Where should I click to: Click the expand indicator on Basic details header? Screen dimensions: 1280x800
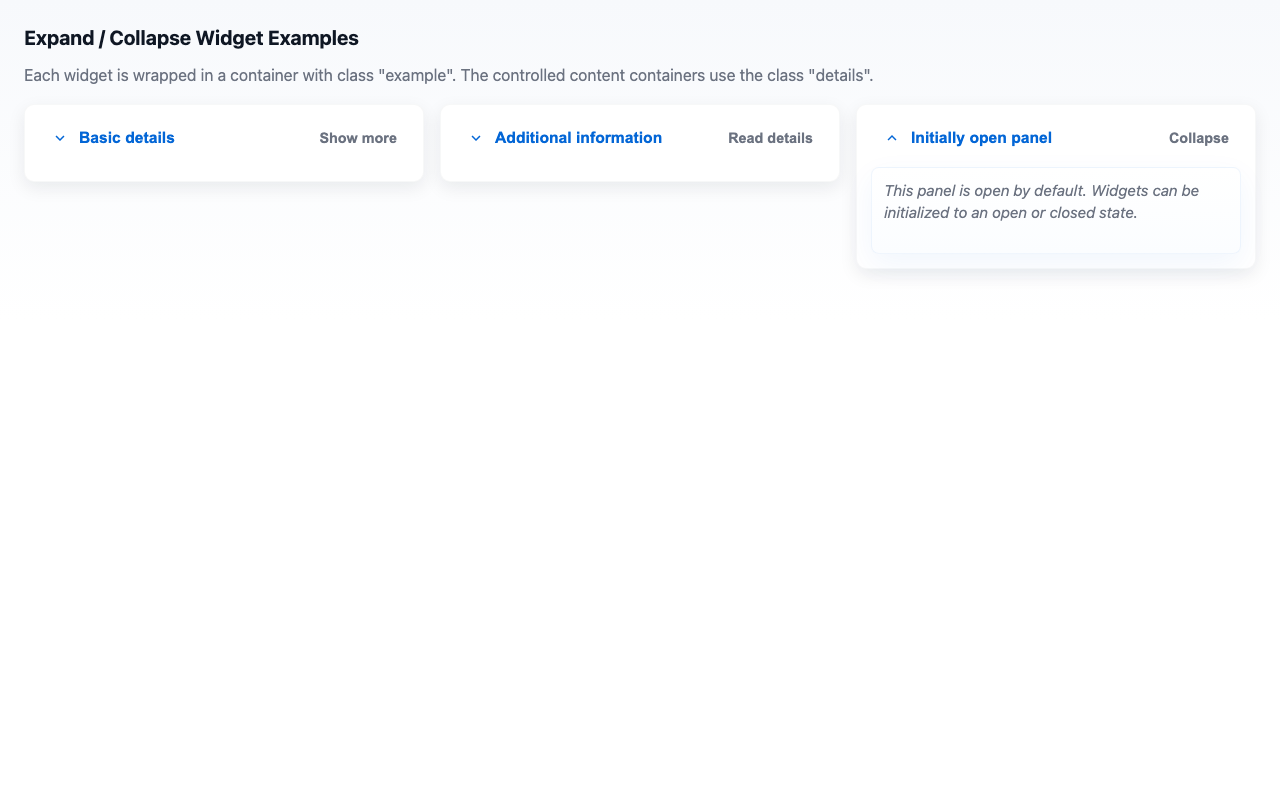click(59, 138)
